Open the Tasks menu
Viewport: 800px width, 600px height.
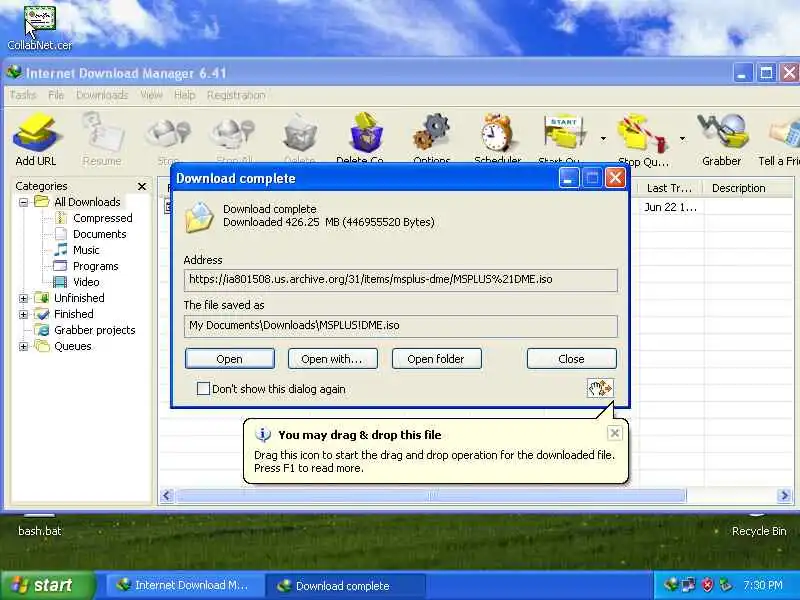coord(23,95)
